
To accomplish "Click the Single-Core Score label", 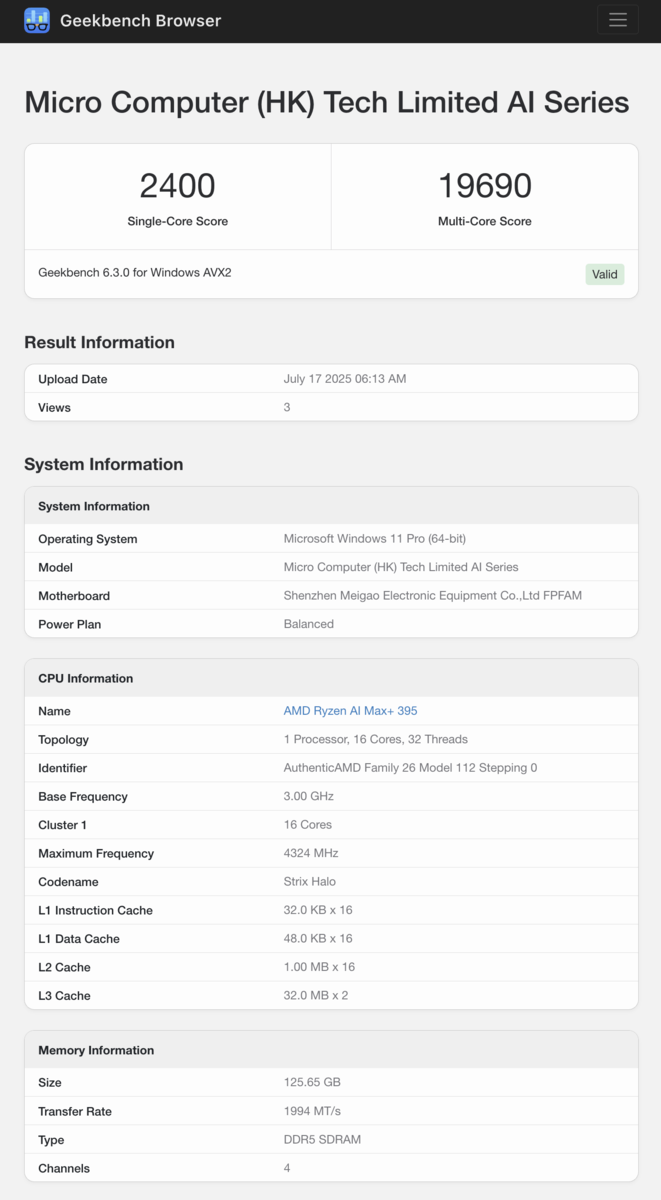I will point(177,221).
